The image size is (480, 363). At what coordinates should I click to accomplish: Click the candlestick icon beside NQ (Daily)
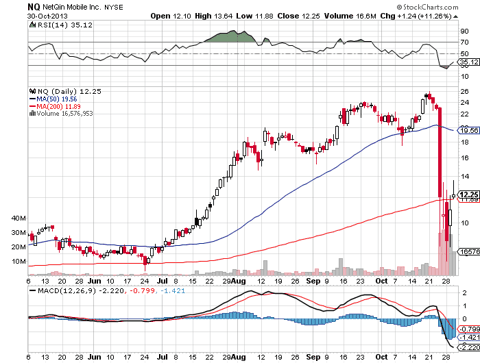pyautogui.click(x=33, y=91)
